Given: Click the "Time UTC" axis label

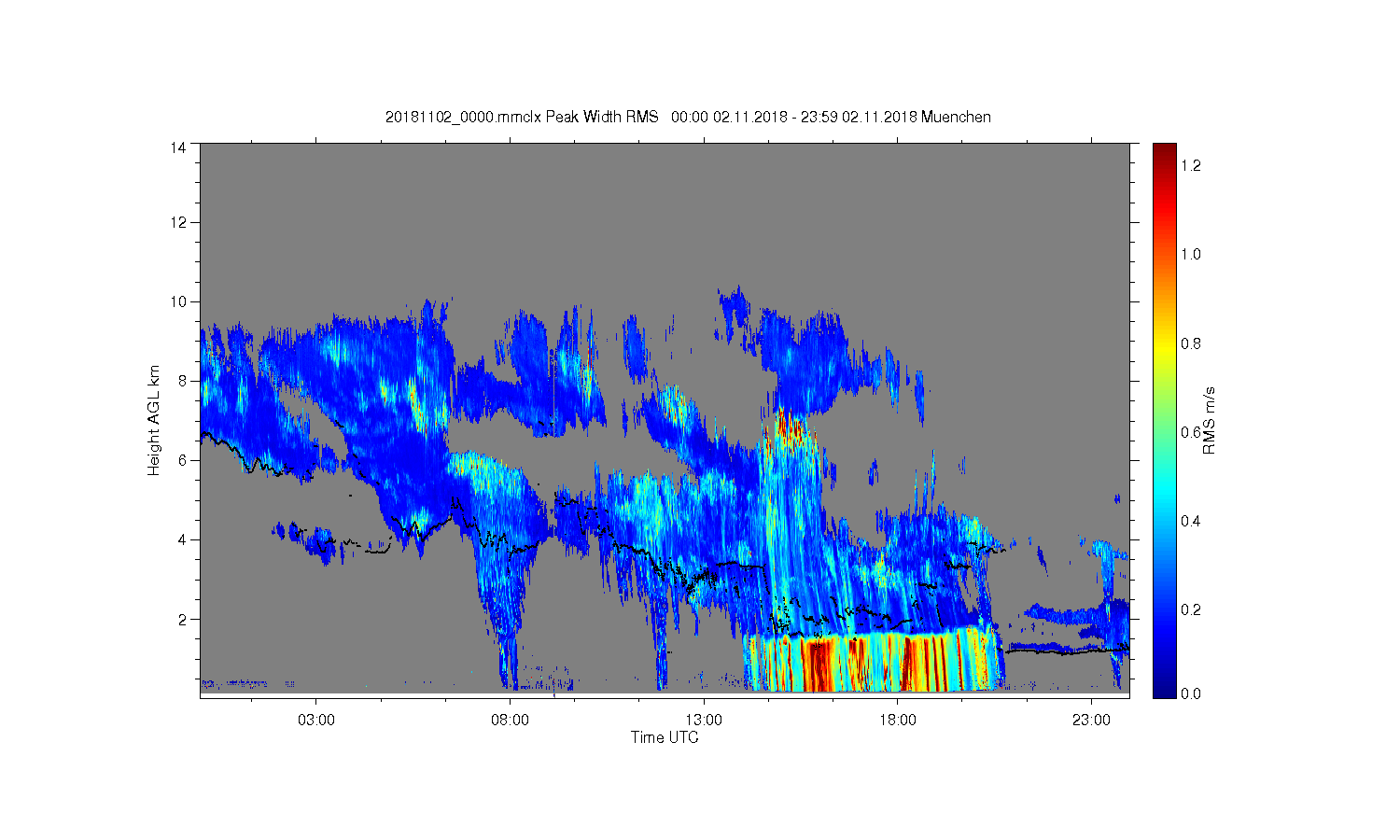Looking at the screenshot, I should pos(665,737).
